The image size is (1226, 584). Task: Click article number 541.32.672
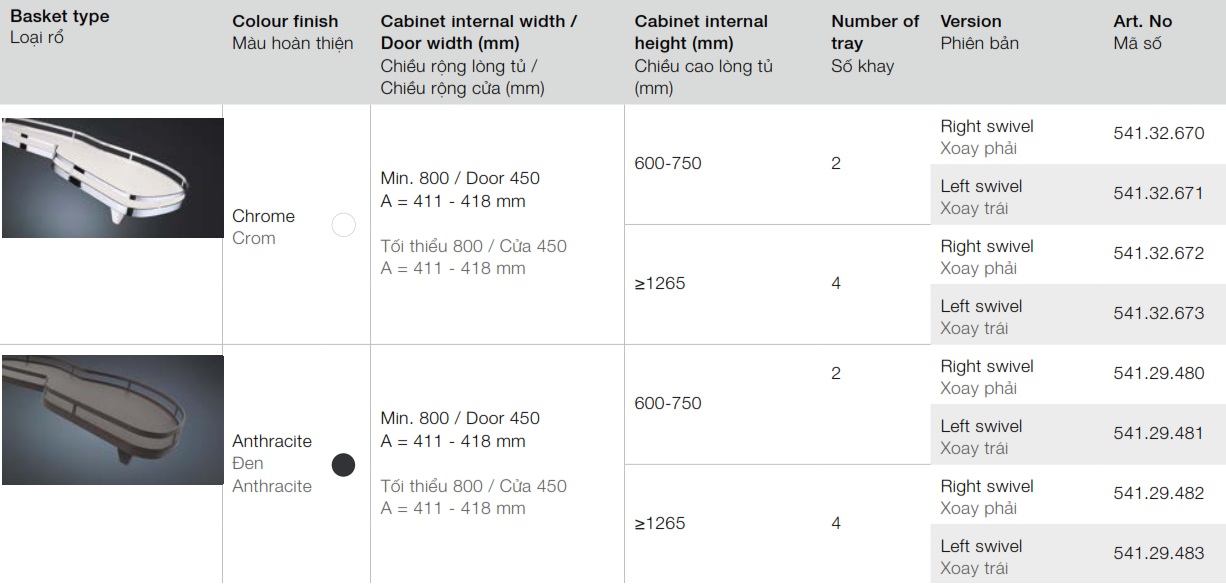1158,253
